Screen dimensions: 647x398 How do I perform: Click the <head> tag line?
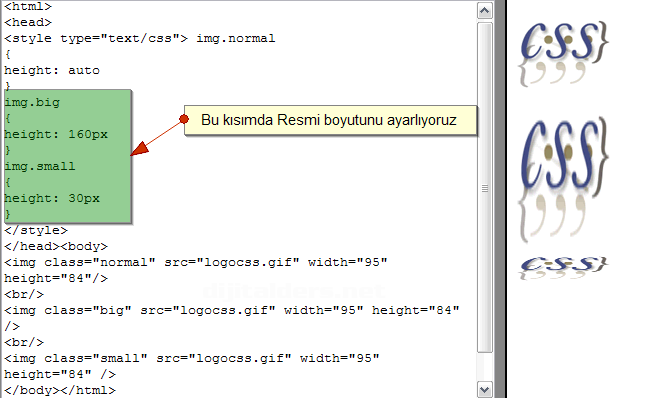click(x=28, y=22)
